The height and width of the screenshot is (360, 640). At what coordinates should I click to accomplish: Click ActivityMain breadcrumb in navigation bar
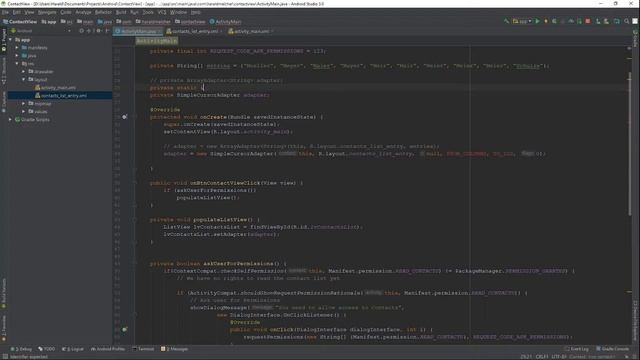pos(225,22)
